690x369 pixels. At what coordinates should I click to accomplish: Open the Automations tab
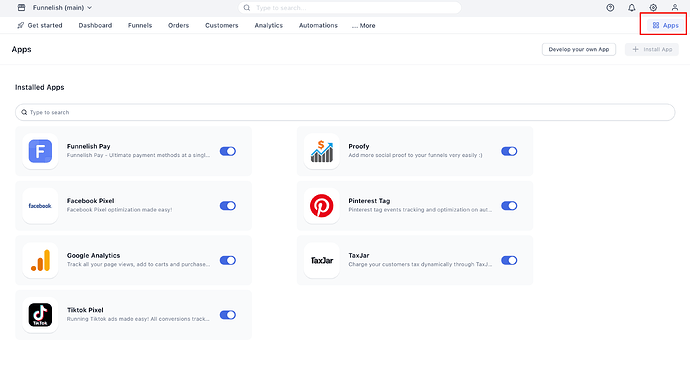point(318,26)
